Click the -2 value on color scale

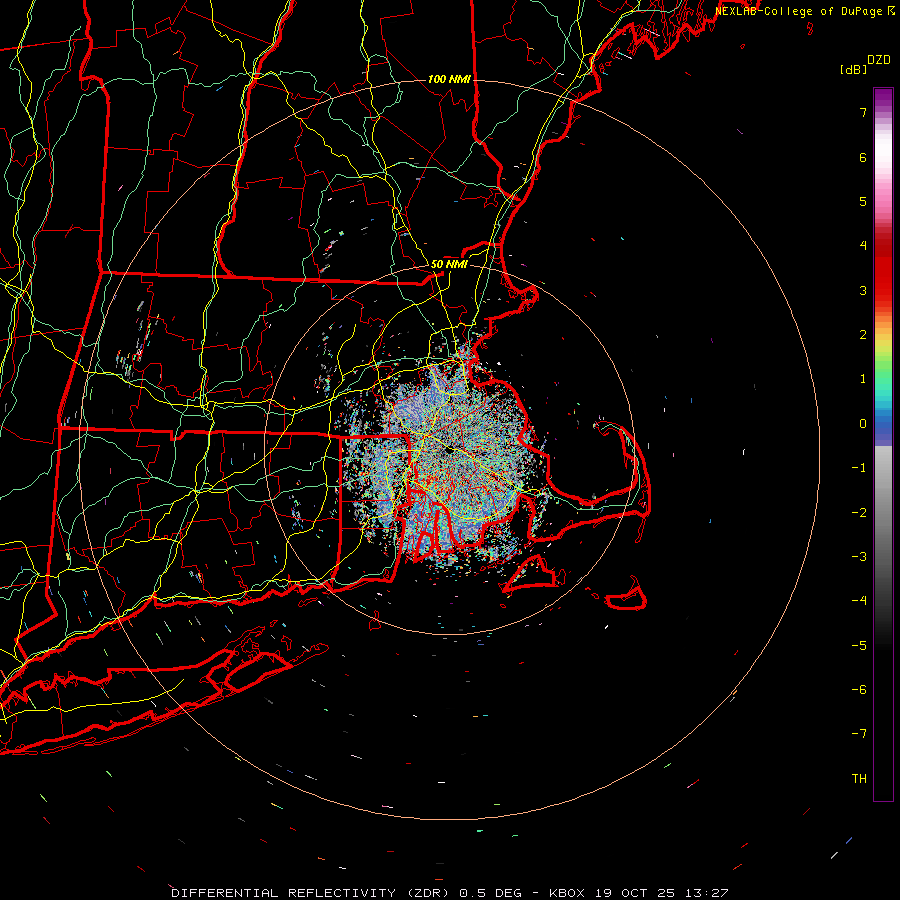(859, 513)
